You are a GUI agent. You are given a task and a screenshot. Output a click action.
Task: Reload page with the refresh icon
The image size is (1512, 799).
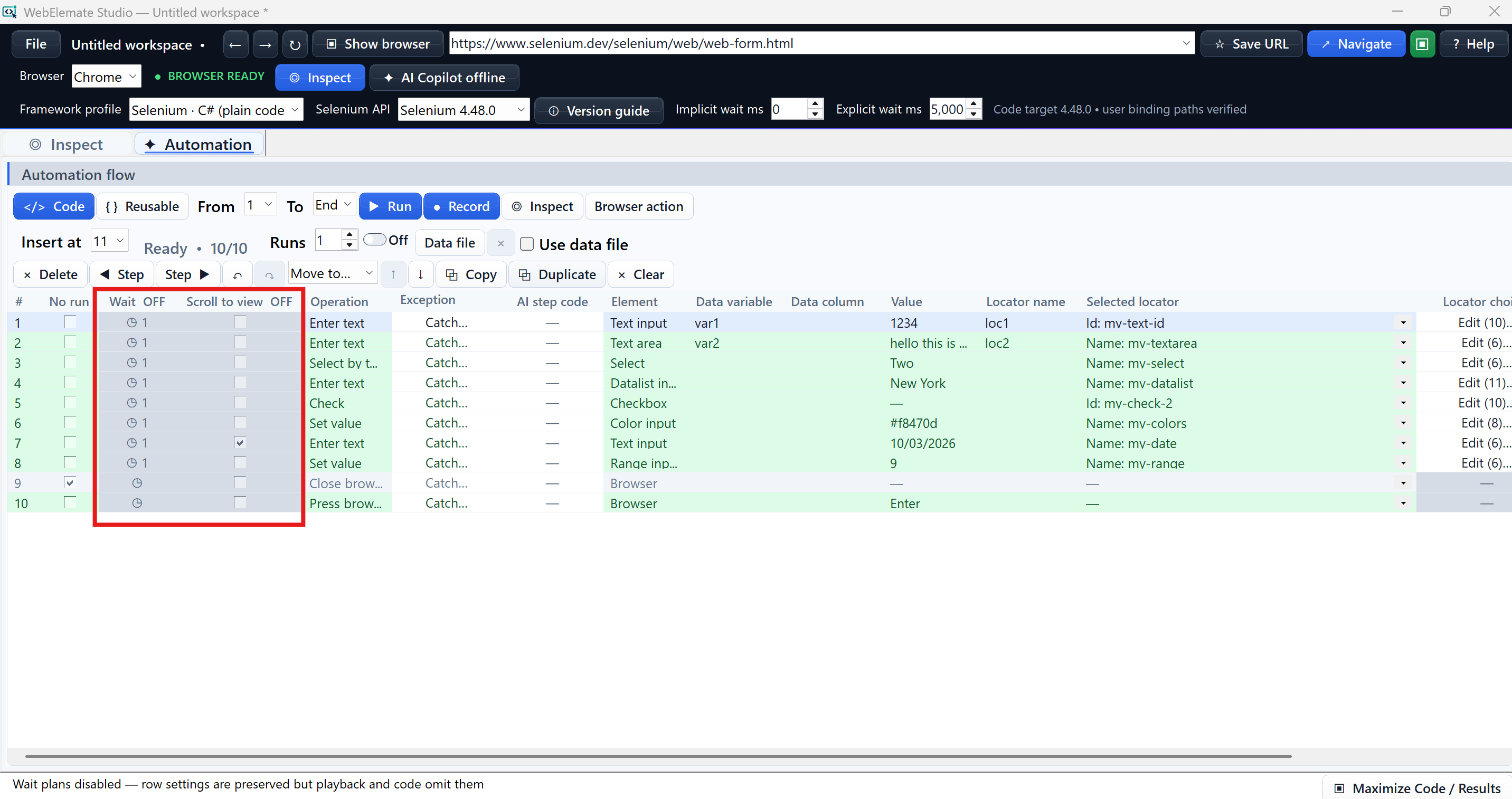(295, 44)
